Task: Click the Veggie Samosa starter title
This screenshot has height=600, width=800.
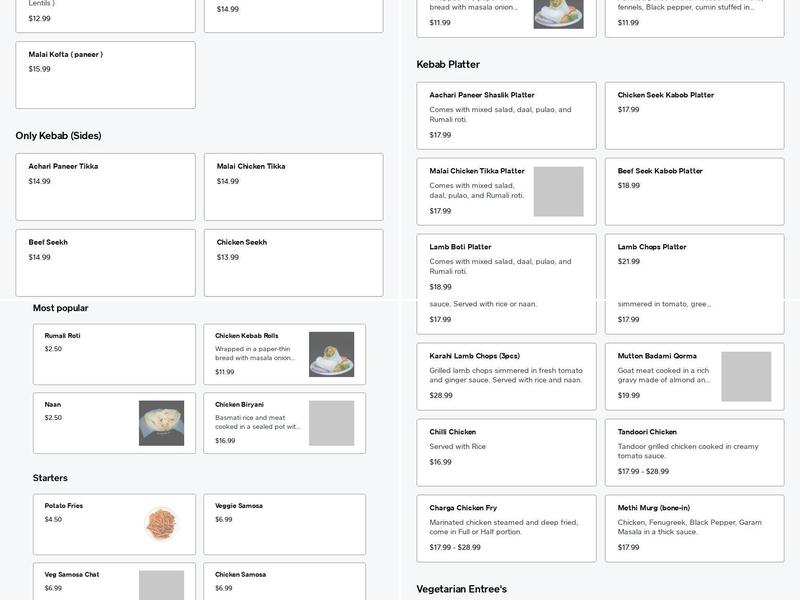Action: (238, 506)
